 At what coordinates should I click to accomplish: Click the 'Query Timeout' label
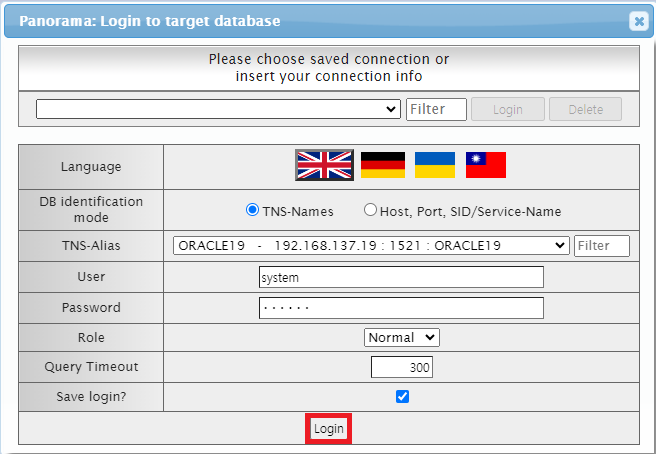pos(91,367)
